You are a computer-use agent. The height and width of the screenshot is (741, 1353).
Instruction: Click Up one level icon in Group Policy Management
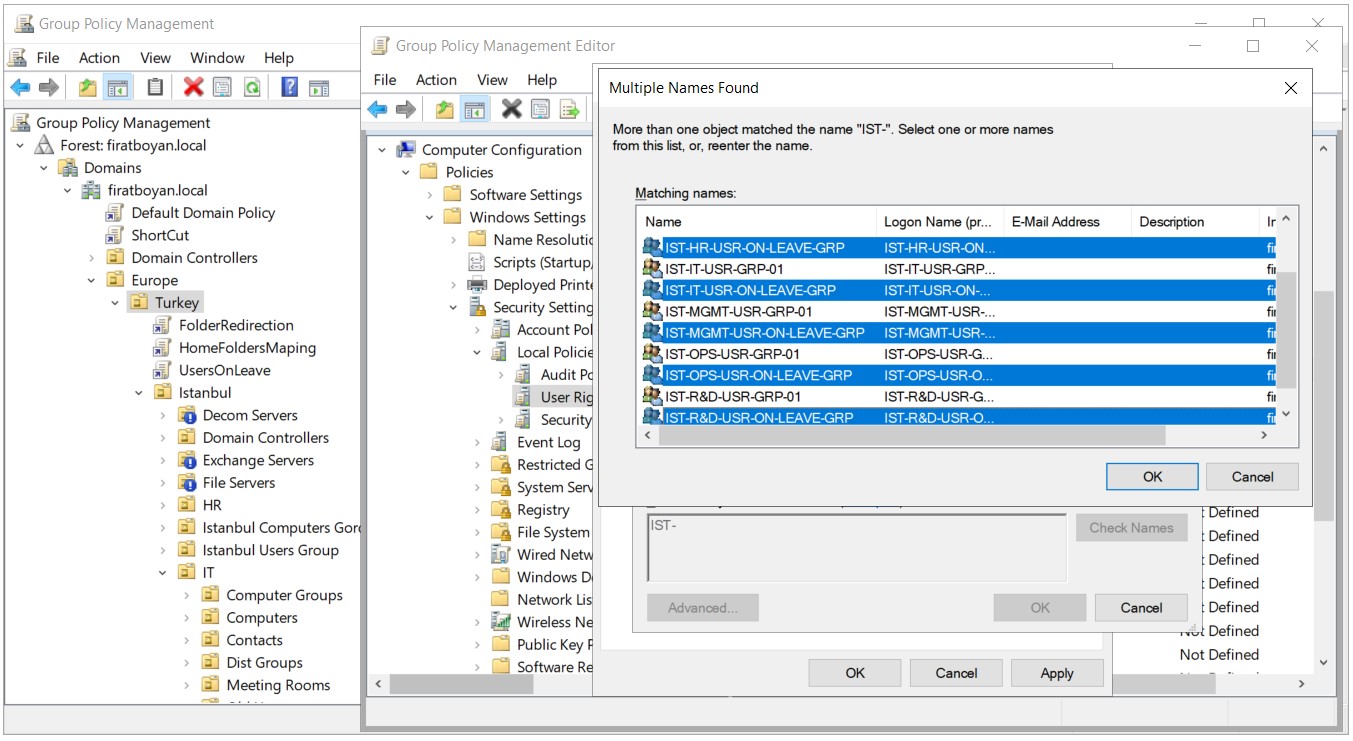coord(88,88)
